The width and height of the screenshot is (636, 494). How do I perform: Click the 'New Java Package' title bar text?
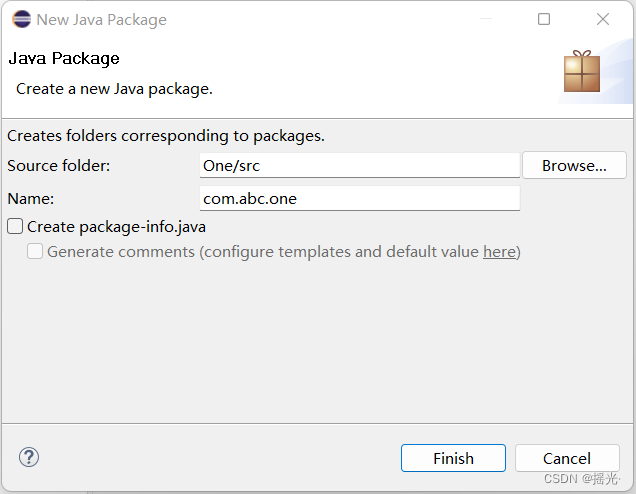click(x=101, y=19)
